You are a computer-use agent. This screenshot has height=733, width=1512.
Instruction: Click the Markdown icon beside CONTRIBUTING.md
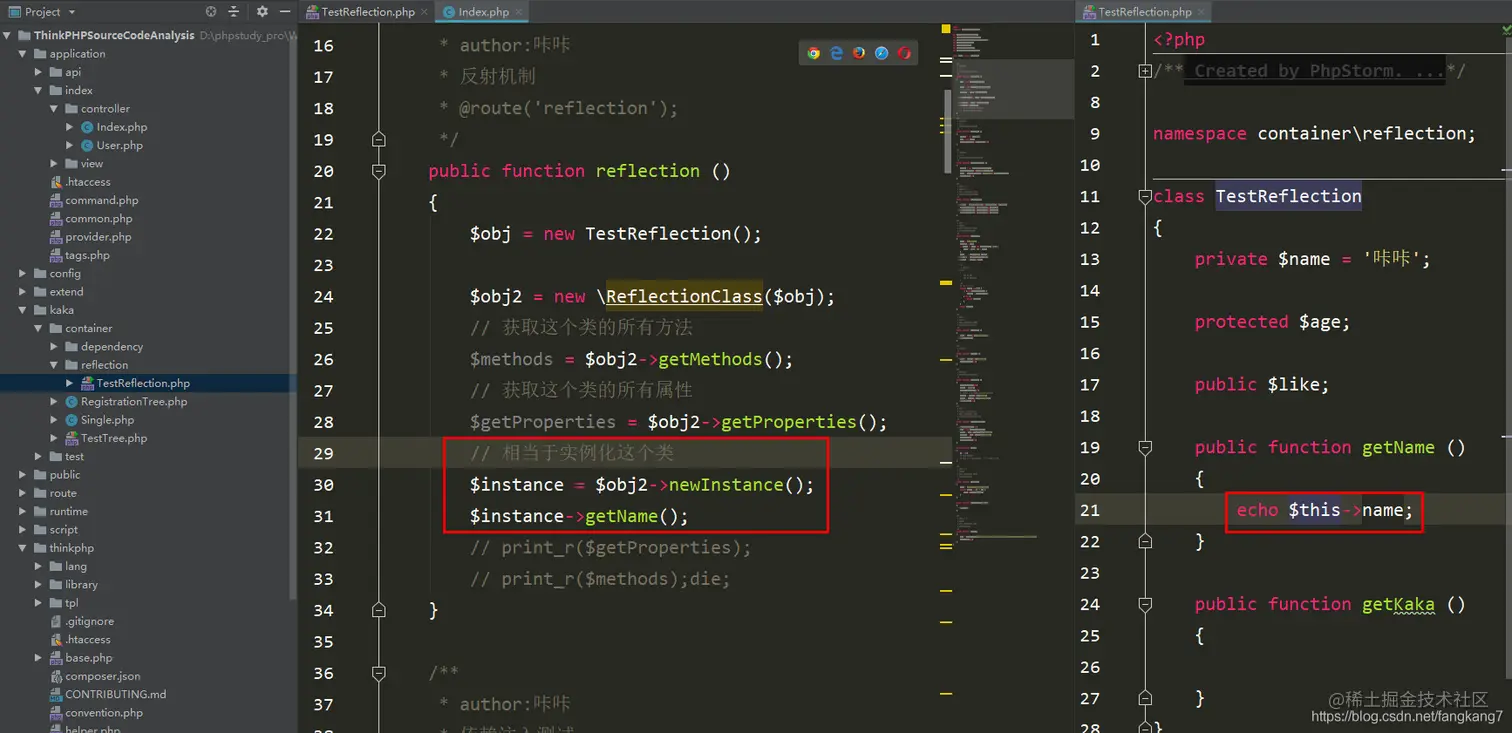coord(56,694)
